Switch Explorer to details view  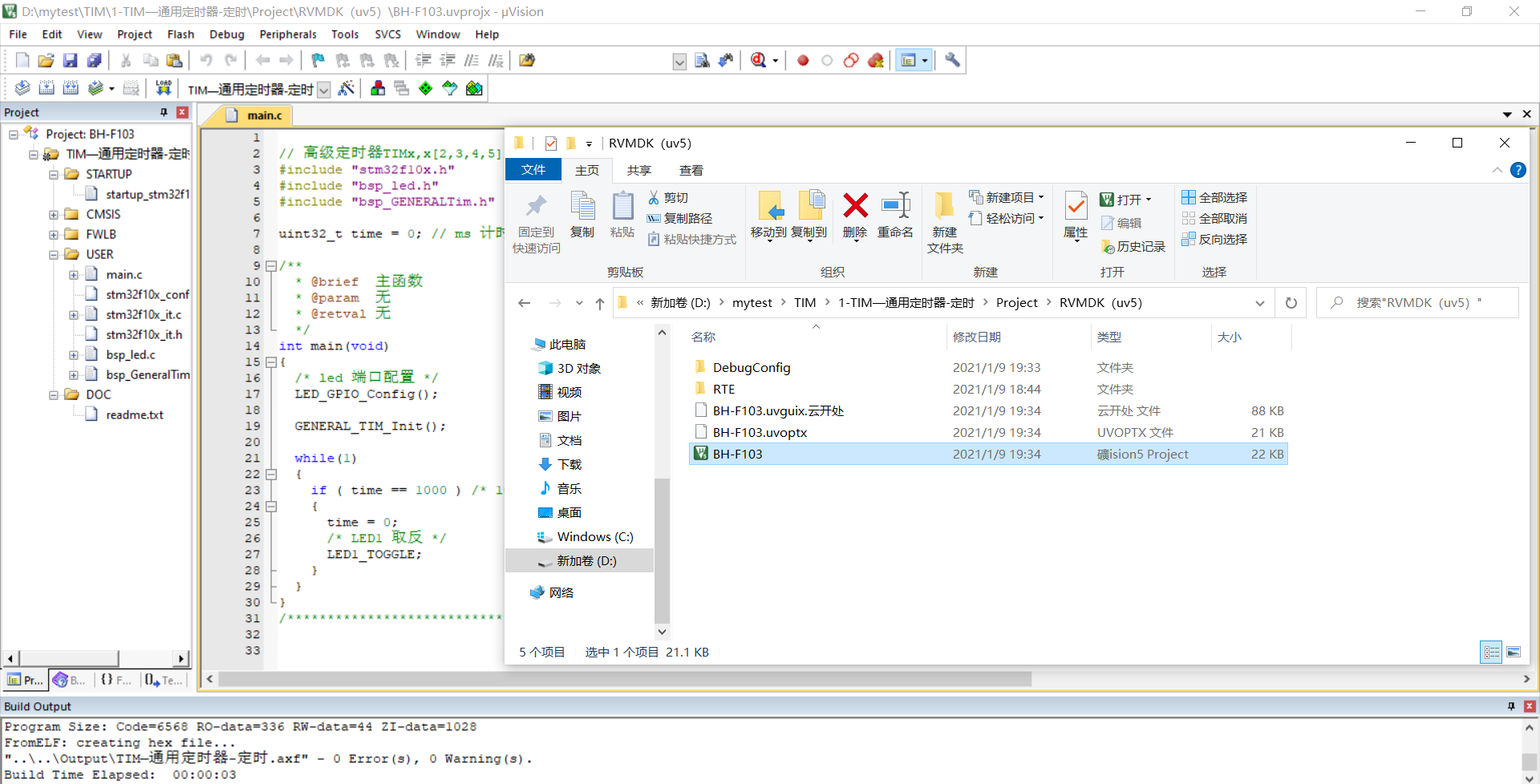1491,652
